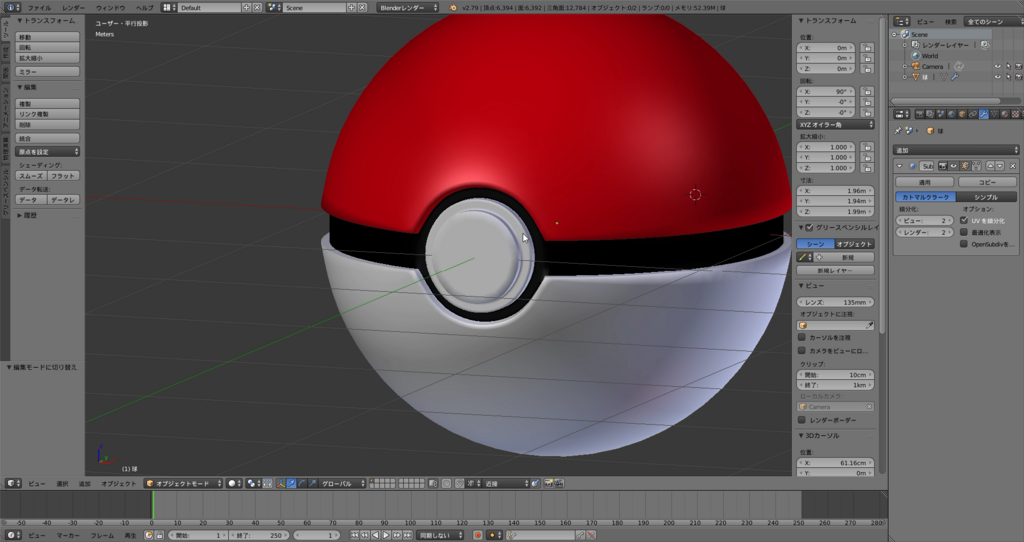
Task: Open the Blenderレンダー engine dropdown
Action: (408, 8)
